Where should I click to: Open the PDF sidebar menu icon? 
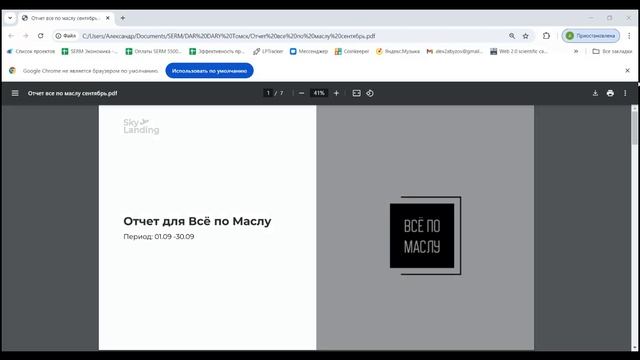point(15,93)
